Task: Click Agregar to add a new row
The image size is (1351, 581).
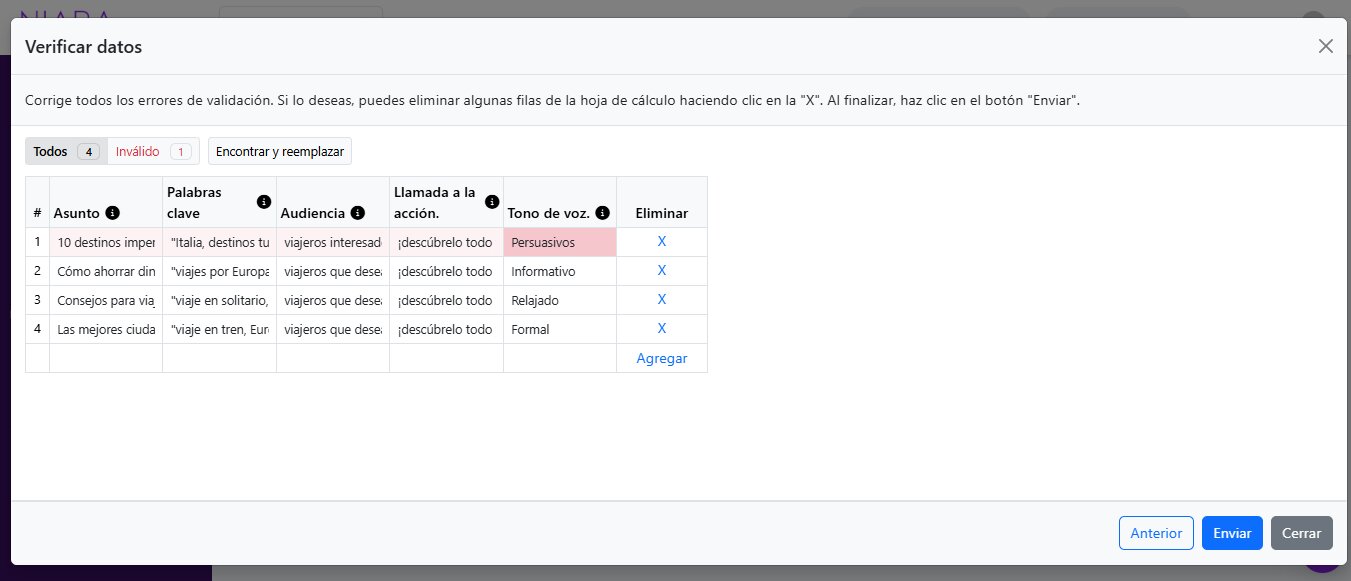Action: 661,358
